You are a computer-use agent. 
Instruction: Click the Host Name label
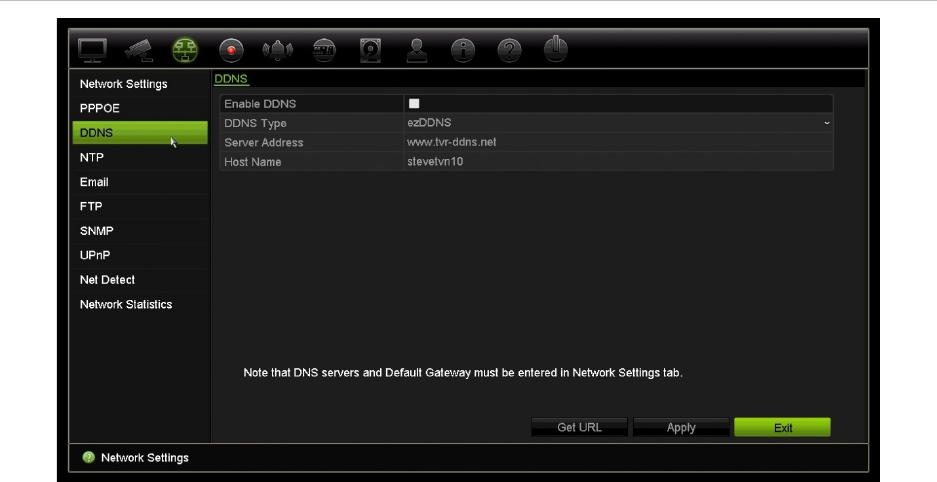coord(252,162)
